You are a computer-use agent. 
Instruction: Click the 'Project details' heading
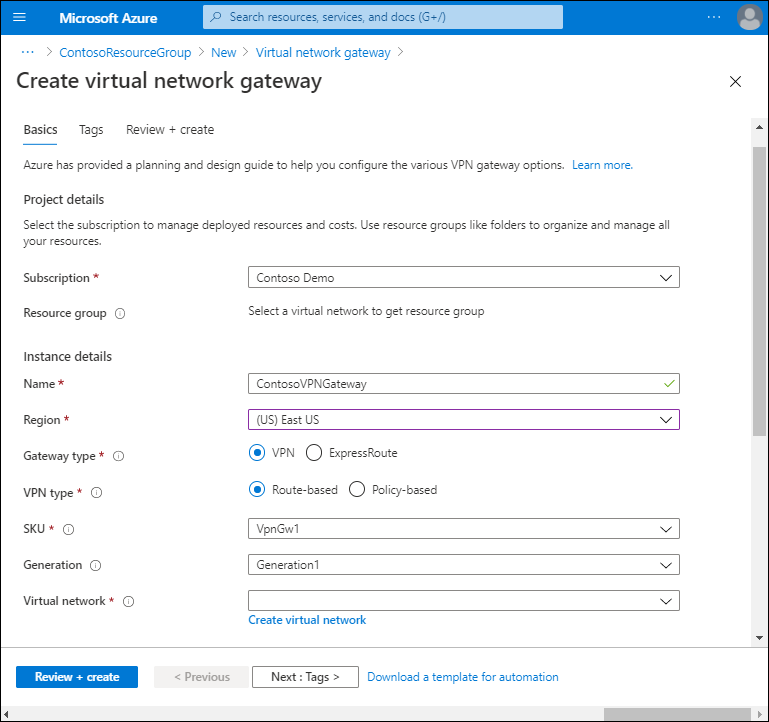tap(64, 200)
